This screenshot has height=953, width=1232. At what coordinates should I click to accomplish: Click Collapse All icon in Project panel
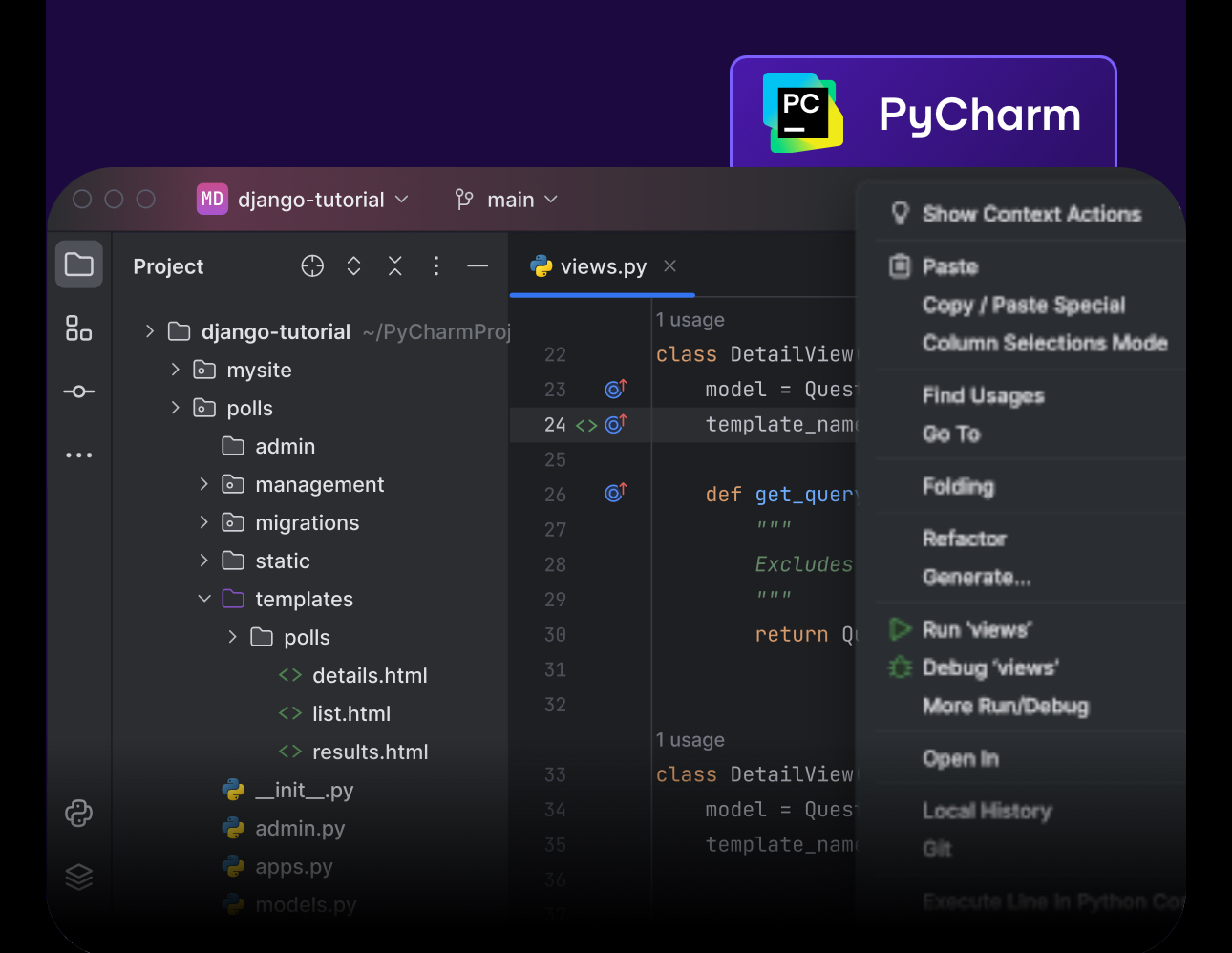point(395,265)
